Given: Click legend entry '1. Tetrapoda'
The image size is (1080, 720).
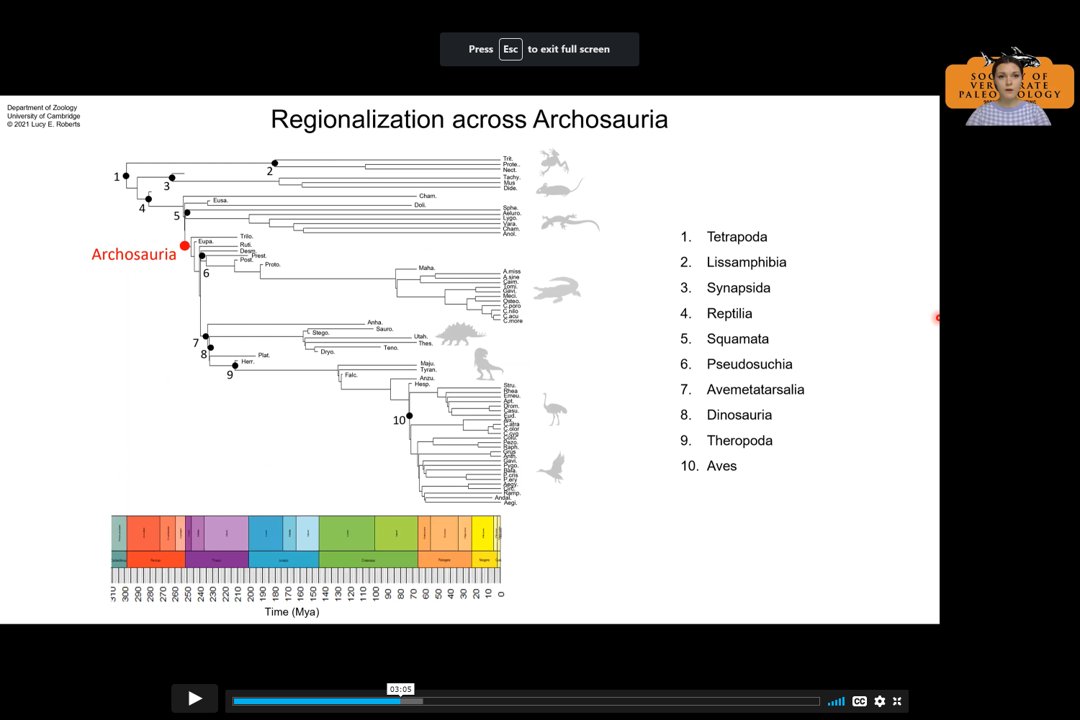Looking at the screenshot, I should (723, 237).
